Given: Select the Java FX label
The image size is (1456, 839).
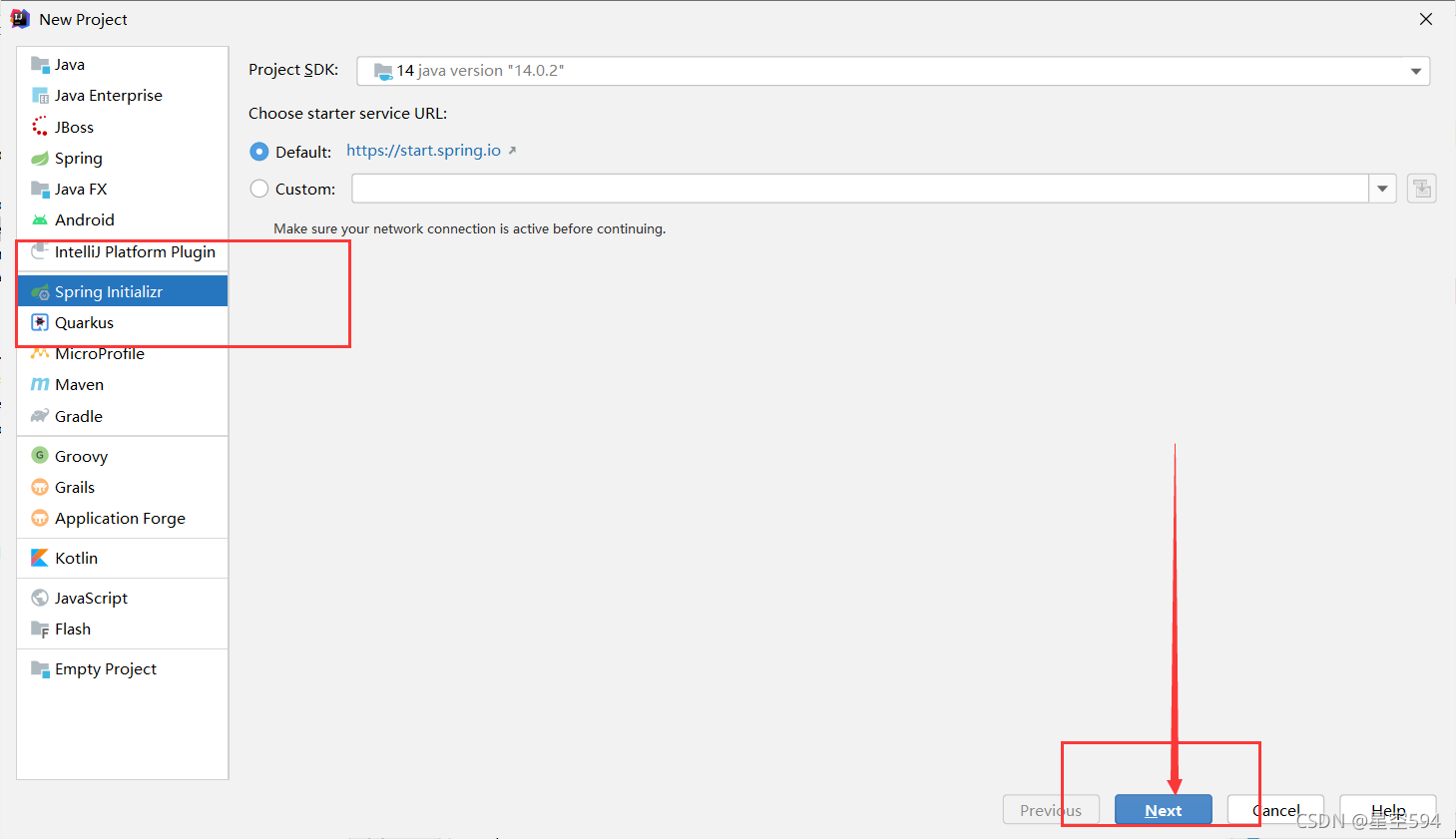Looking at the screenshot, I should (81, 190).
